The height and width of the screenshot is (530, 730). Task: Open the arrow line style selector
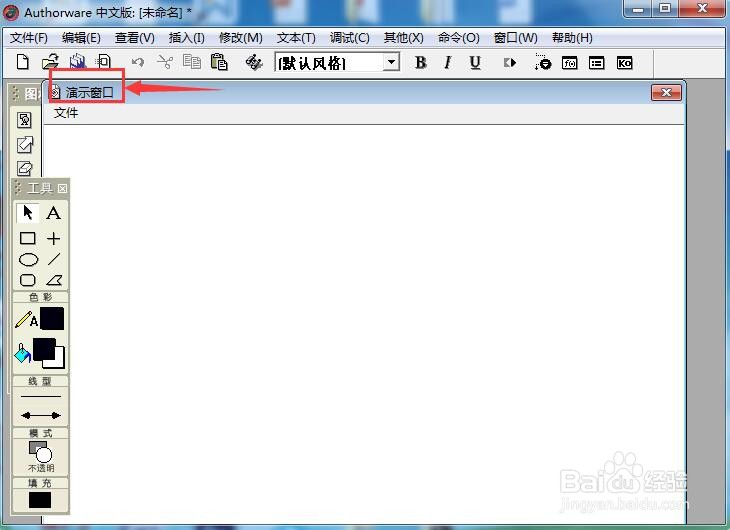point(41,415)
